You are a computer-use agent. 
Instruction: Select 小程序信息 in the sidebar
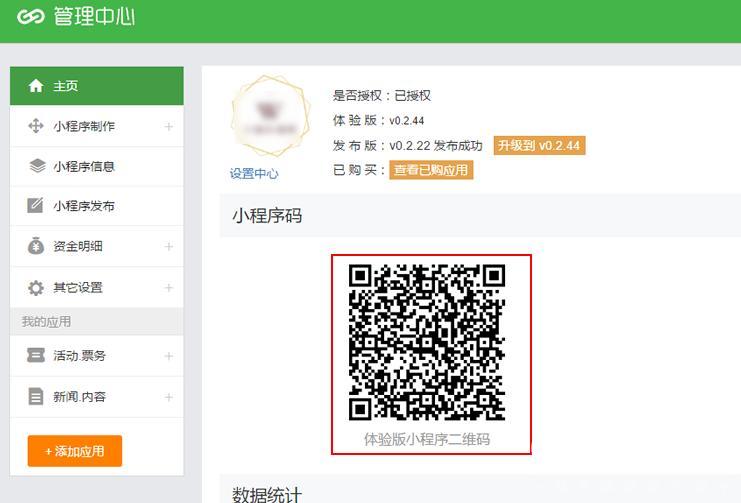[97, 166]
